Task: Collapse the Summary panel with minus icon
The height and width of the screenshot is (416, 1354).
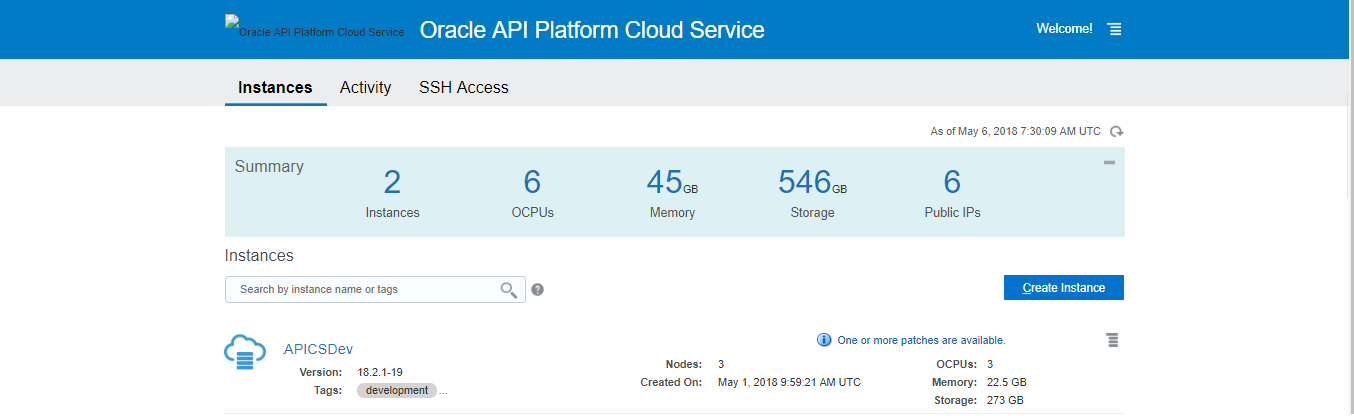Action: click(x=1109, y=163)
